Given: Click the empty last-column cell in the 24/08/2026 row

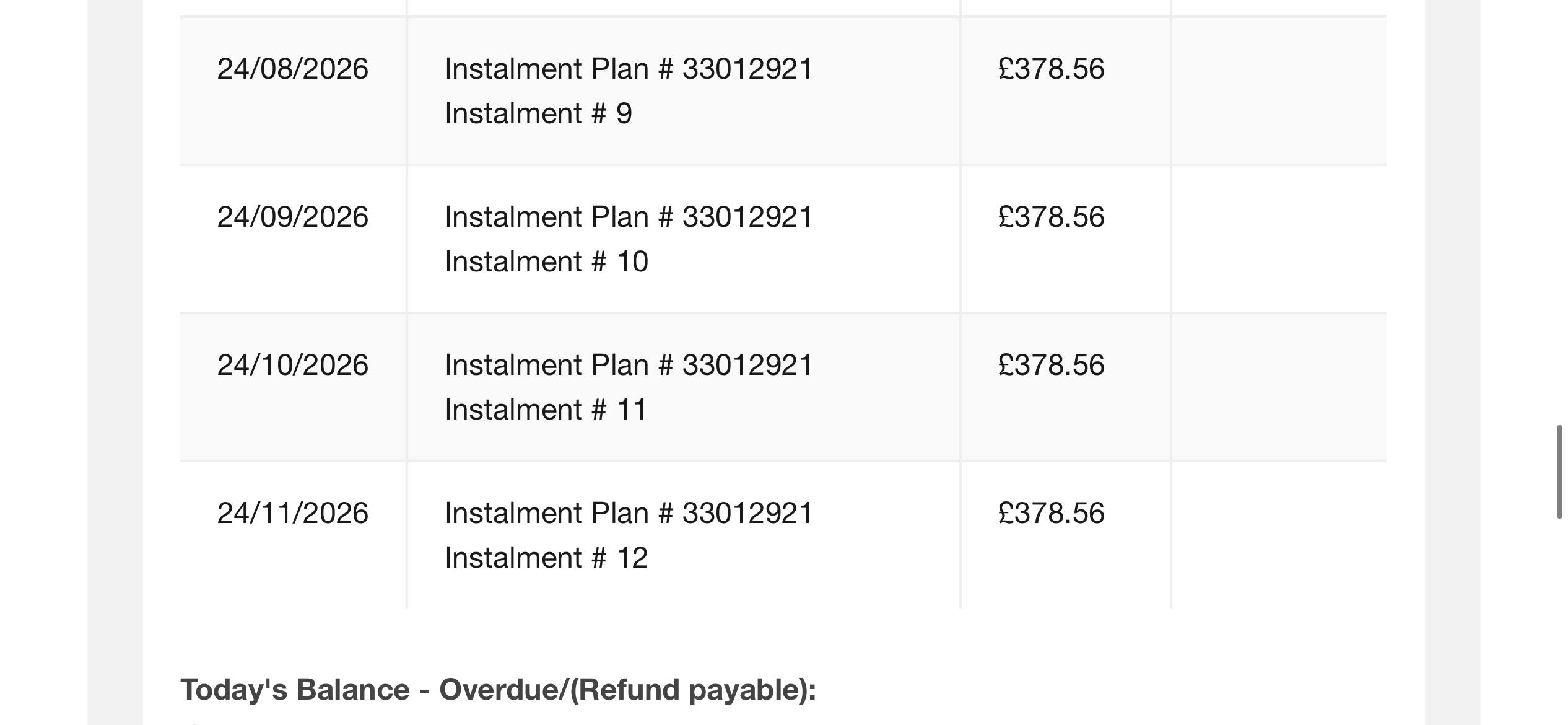Looking at the screenshot, I should 1278,90.
